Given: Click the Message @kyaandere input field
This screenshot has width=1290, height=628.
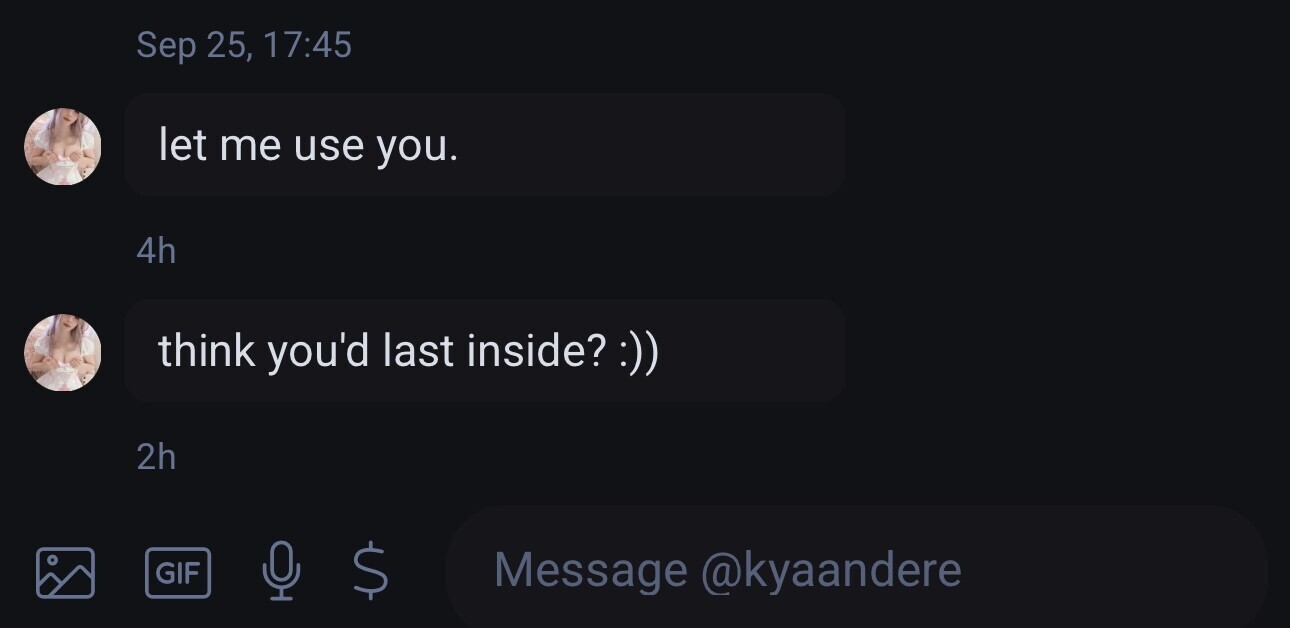Looking at the screenshot, I should 856,570.
